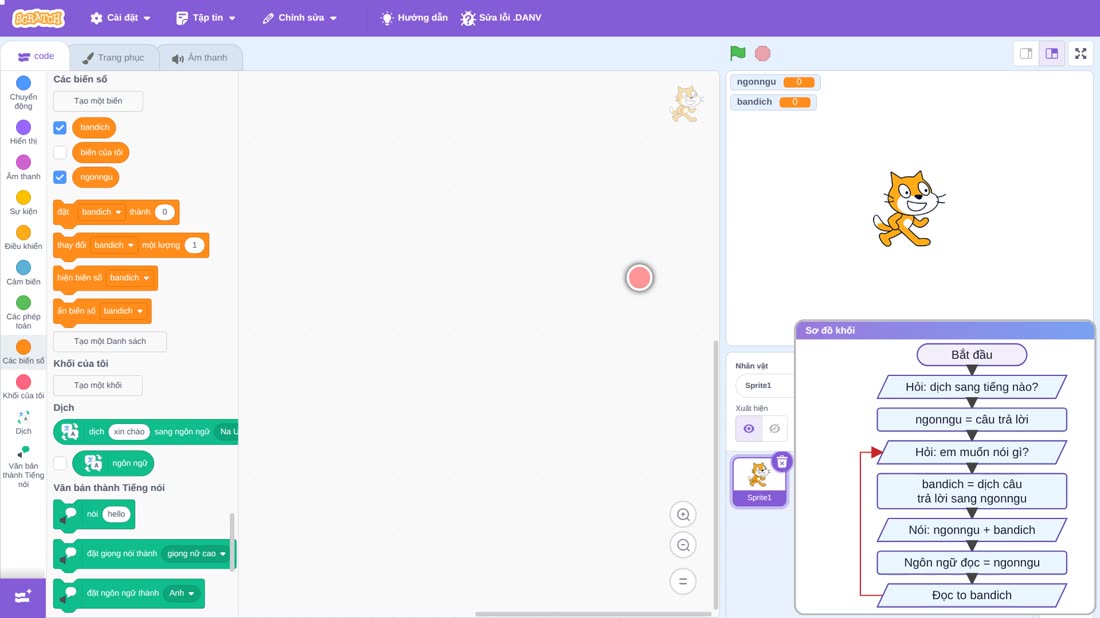1100x618 pixels.
Task: Hide the sprite with crossed-eye button
Action: coord(774,429)
